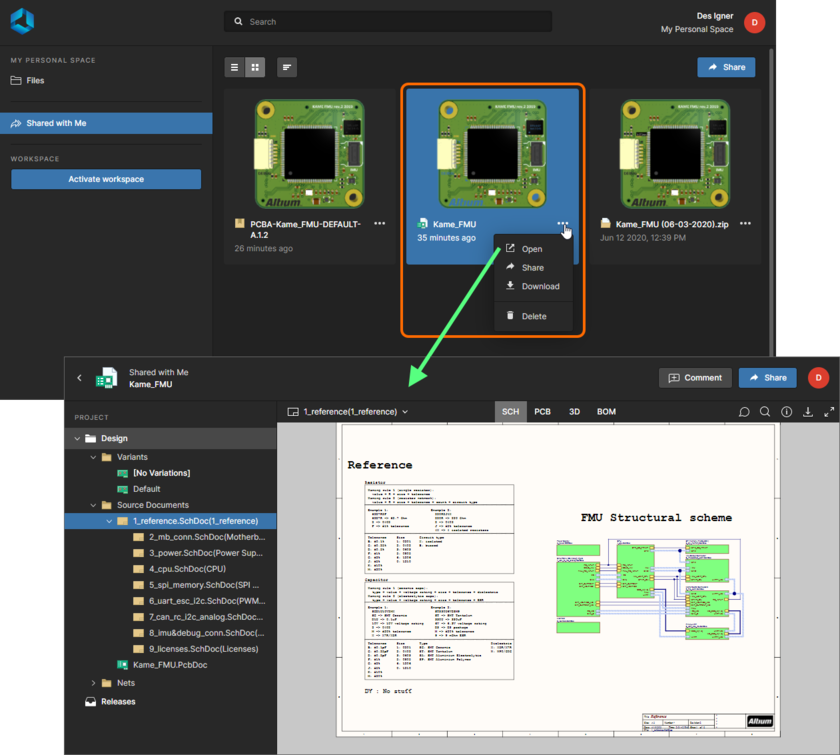This screenshot has width=840, height=755.
Task: Switch to the 3D tab
Action: [x=573, y=411]
